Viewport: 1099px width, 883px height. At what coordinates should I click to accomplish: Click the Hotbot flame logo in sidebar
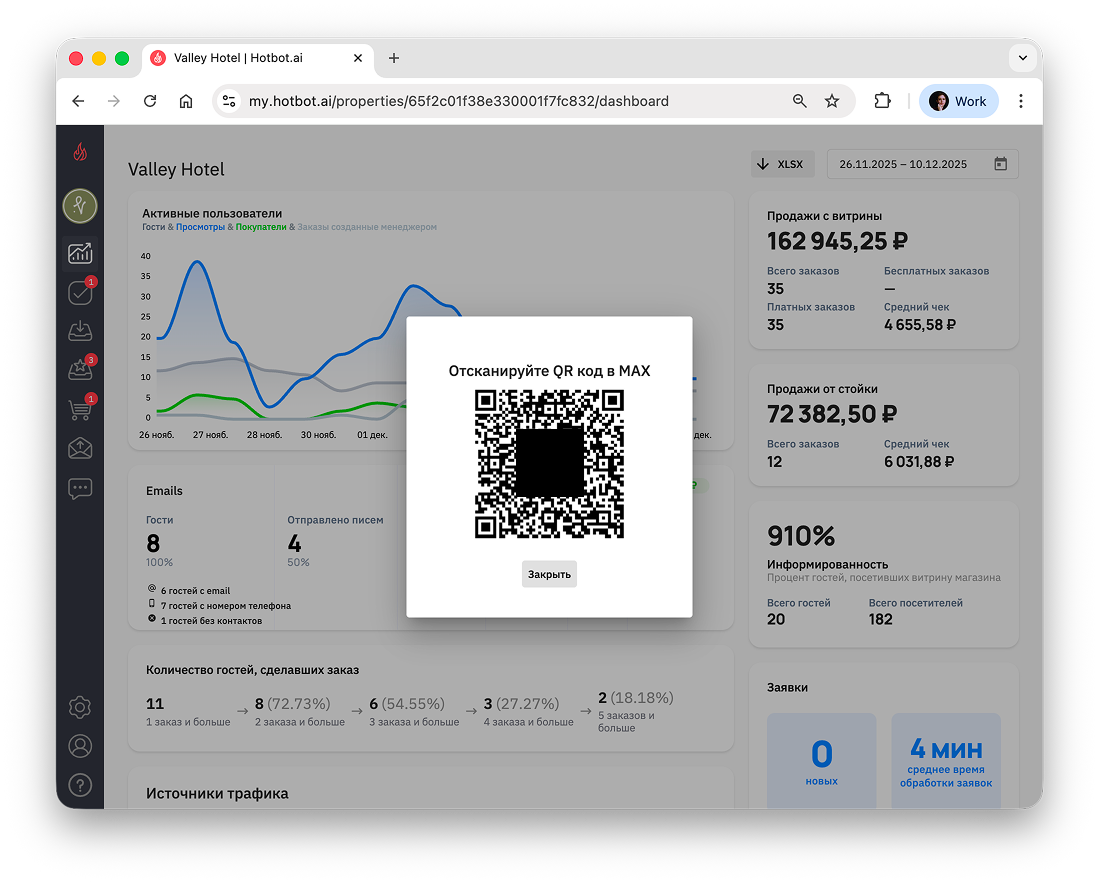[x=80, y=151]
